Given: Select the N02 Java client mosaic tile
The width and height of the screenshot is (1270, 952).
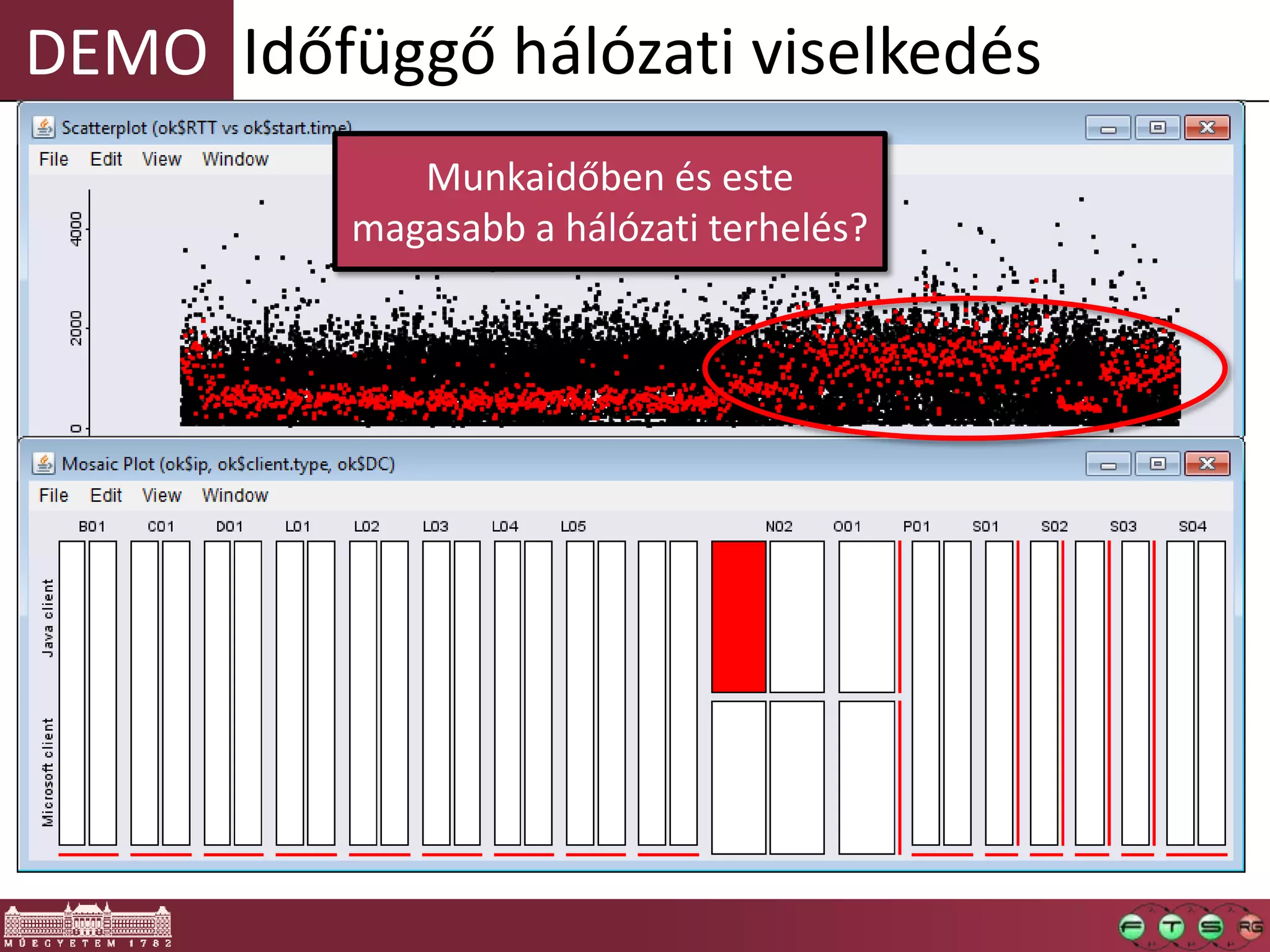Looking at the screenshot, I should tap(797, 617).
